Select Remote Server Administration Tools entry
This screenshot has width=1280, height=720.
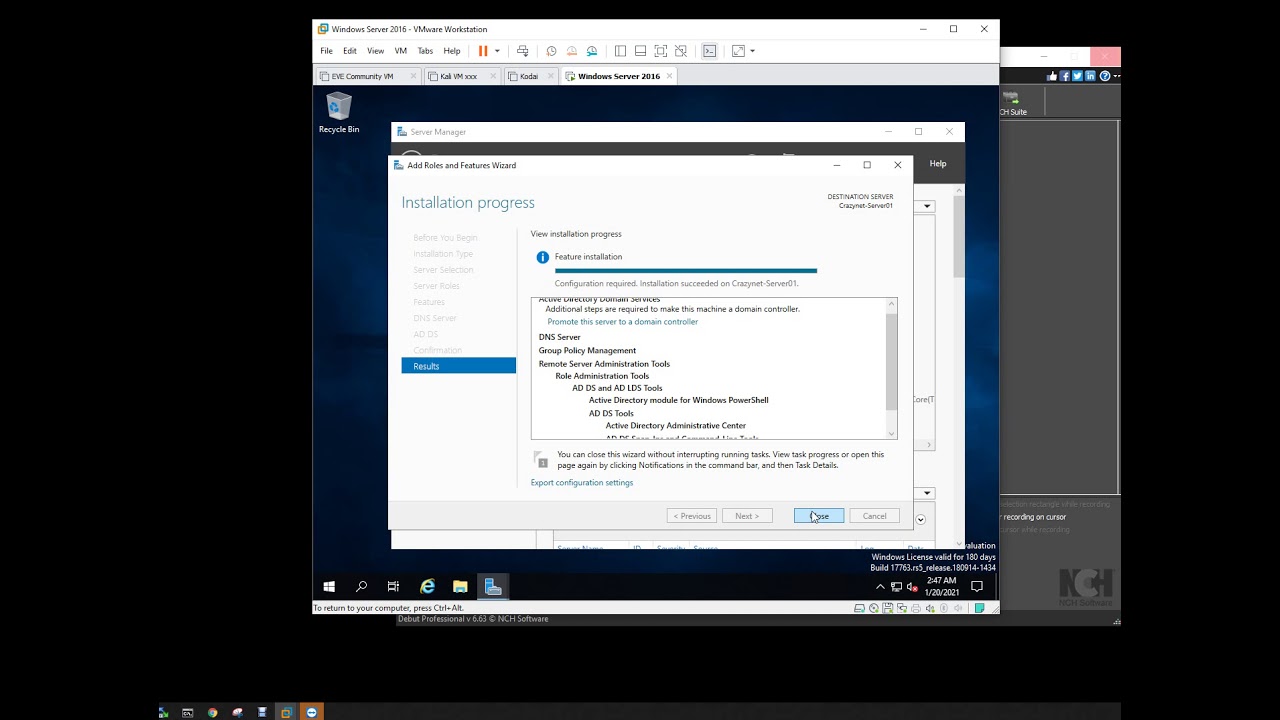point(604,364)
